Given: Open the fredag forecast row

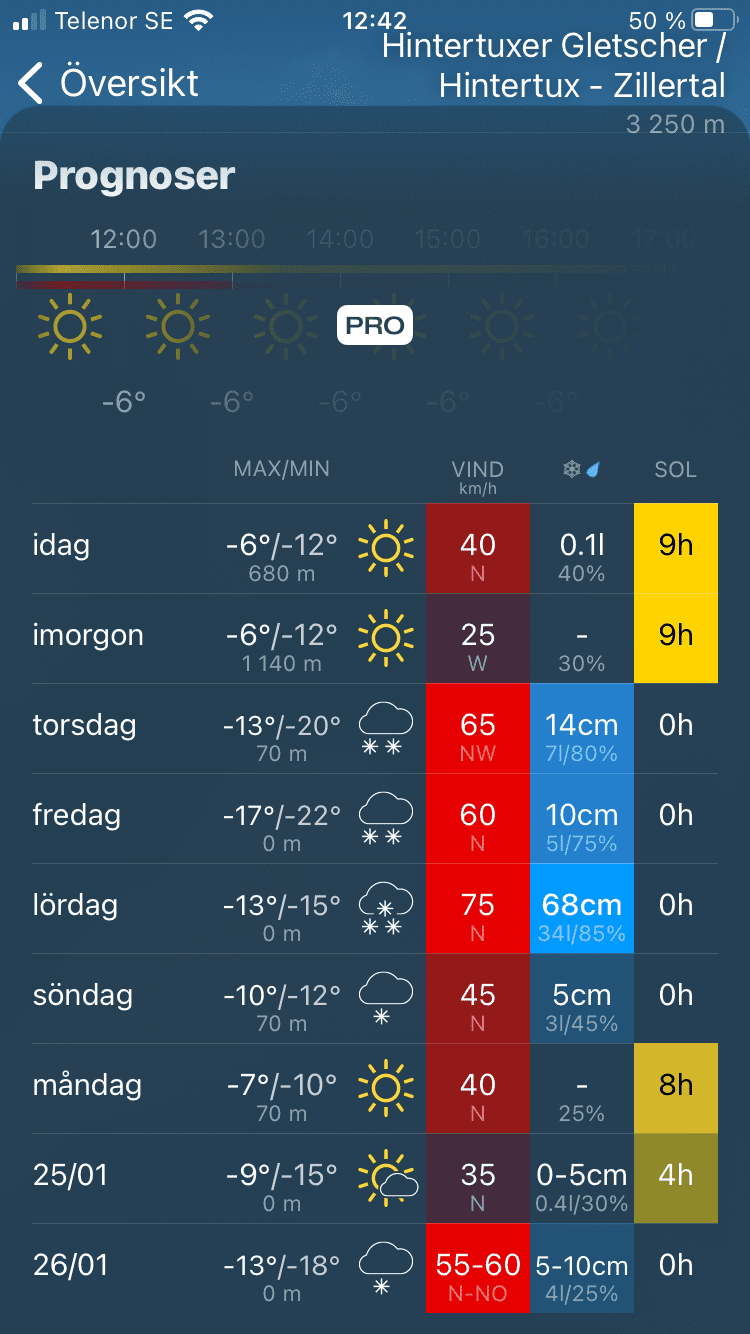Looking at the screenshot, I should [76, 816].
